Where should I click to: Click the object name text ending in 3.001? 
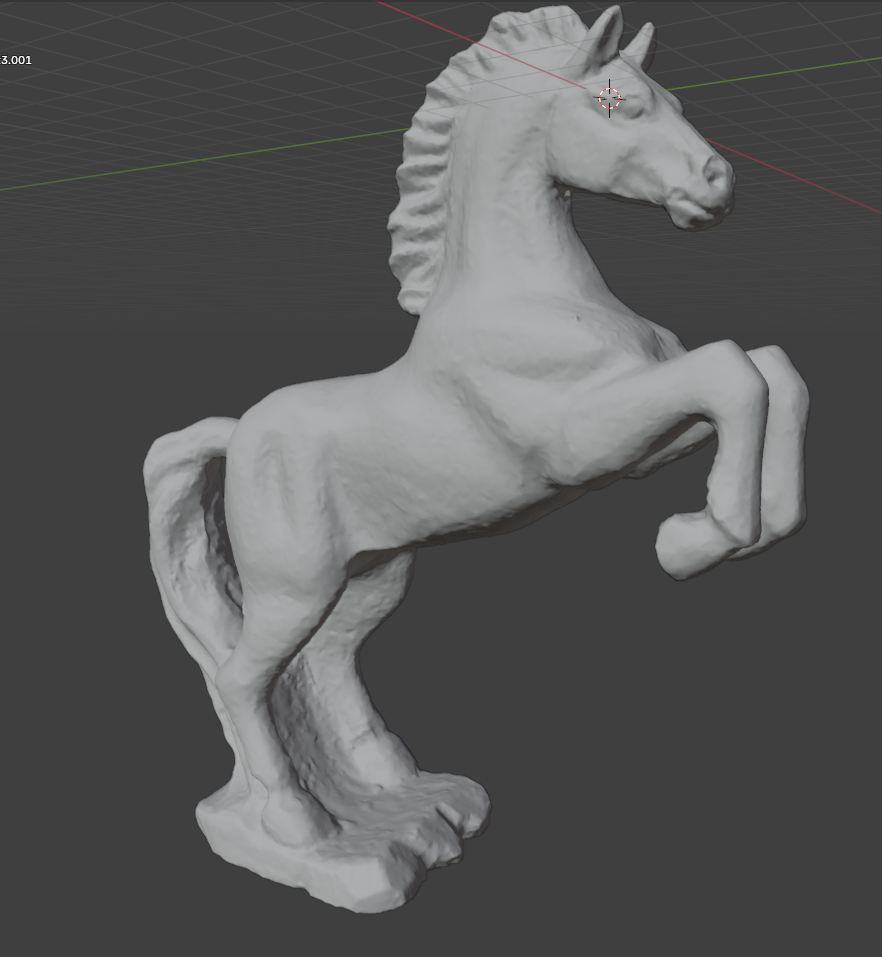[16, 60]
